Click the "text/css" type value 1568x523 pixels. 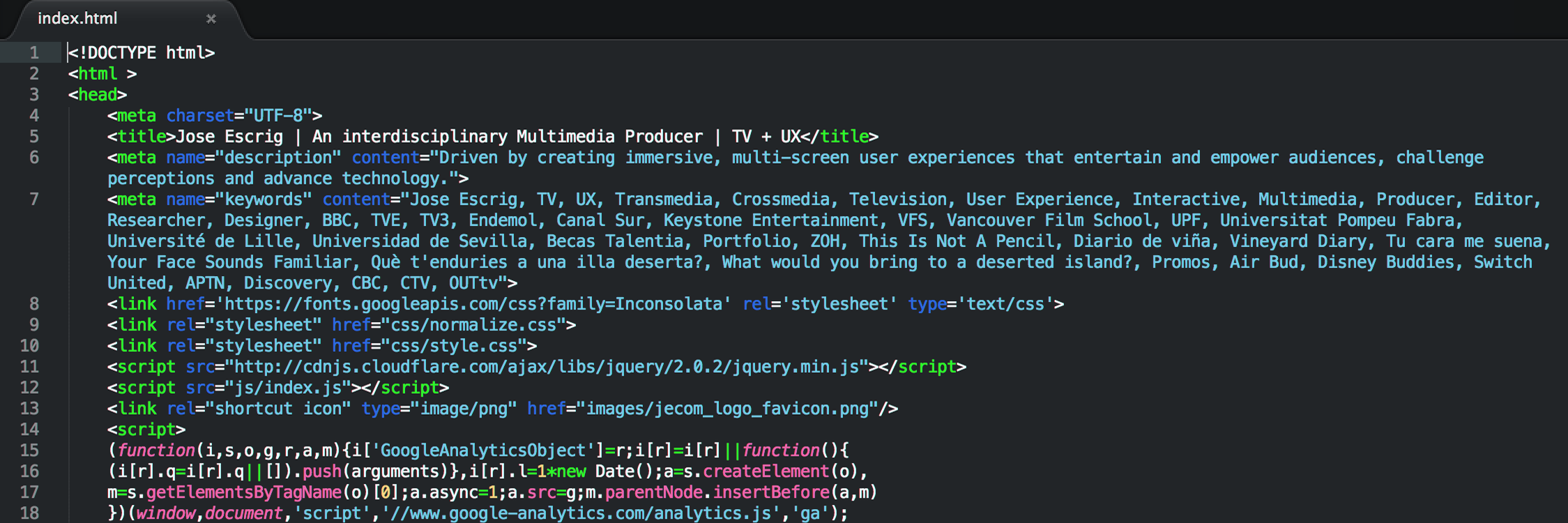[x=1005, y=303]
